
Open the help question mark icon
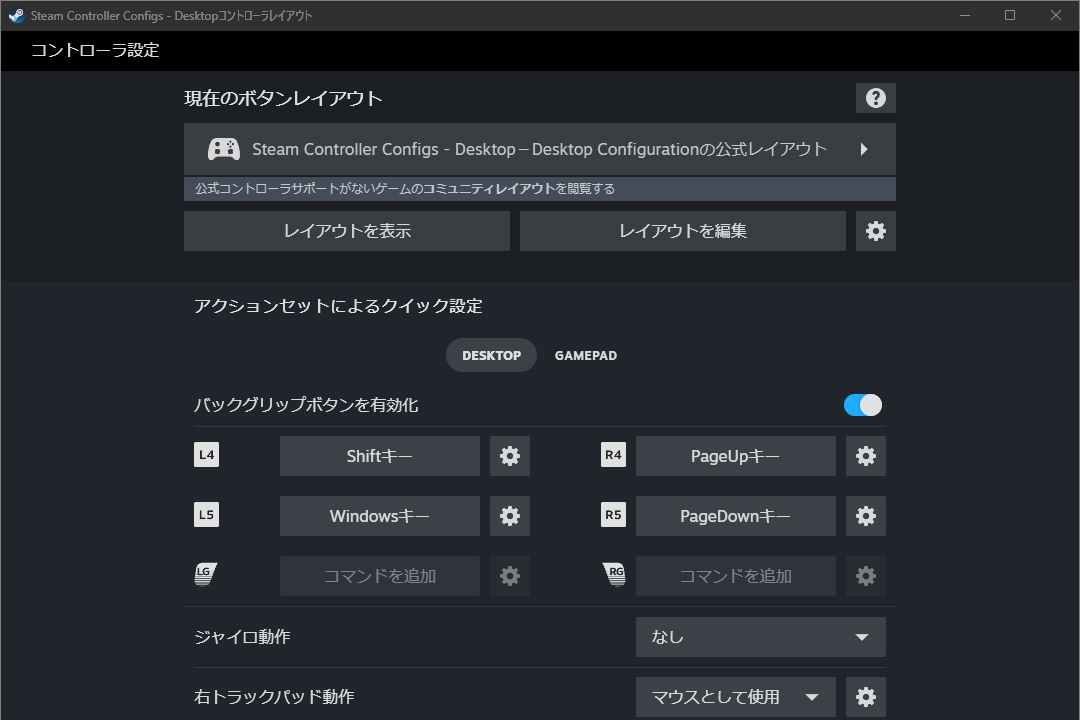[x=875, y=98]
